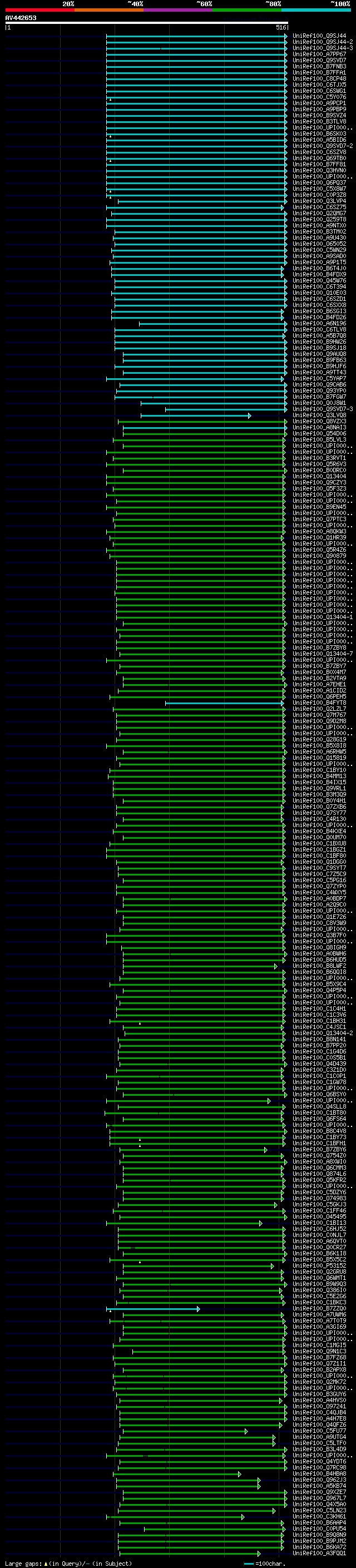Open hit UniRef100_B7FNB3

(319, 66)
